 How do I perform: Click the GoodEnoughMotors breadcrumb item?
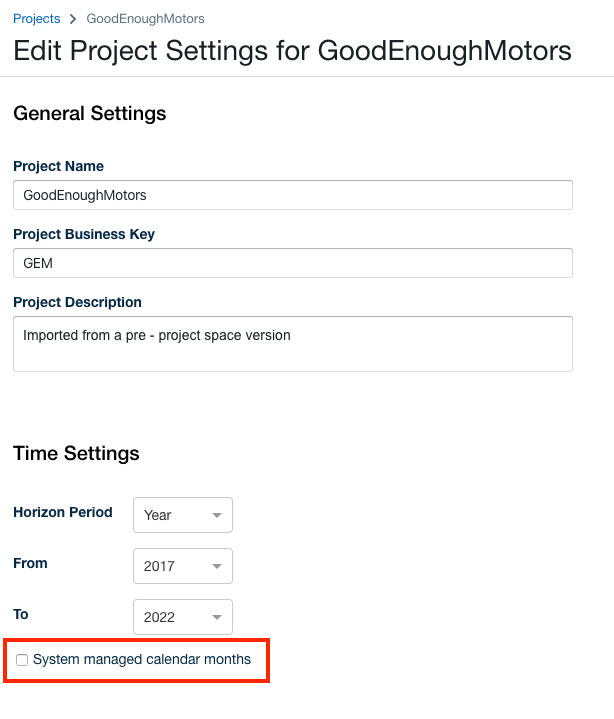tap(146, 18)
